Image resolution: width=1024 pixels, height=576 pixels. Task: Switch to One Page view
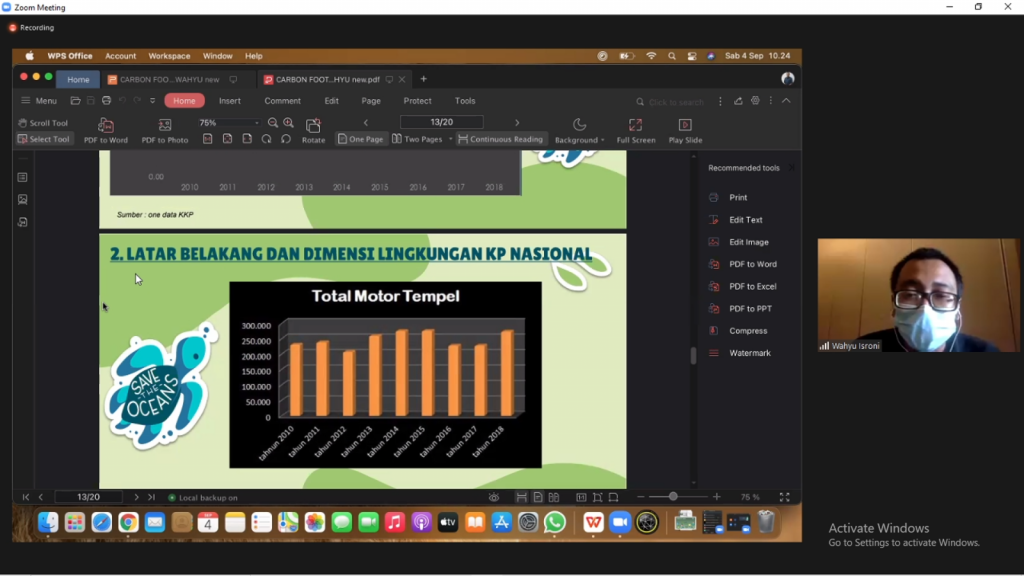(360, 139)
